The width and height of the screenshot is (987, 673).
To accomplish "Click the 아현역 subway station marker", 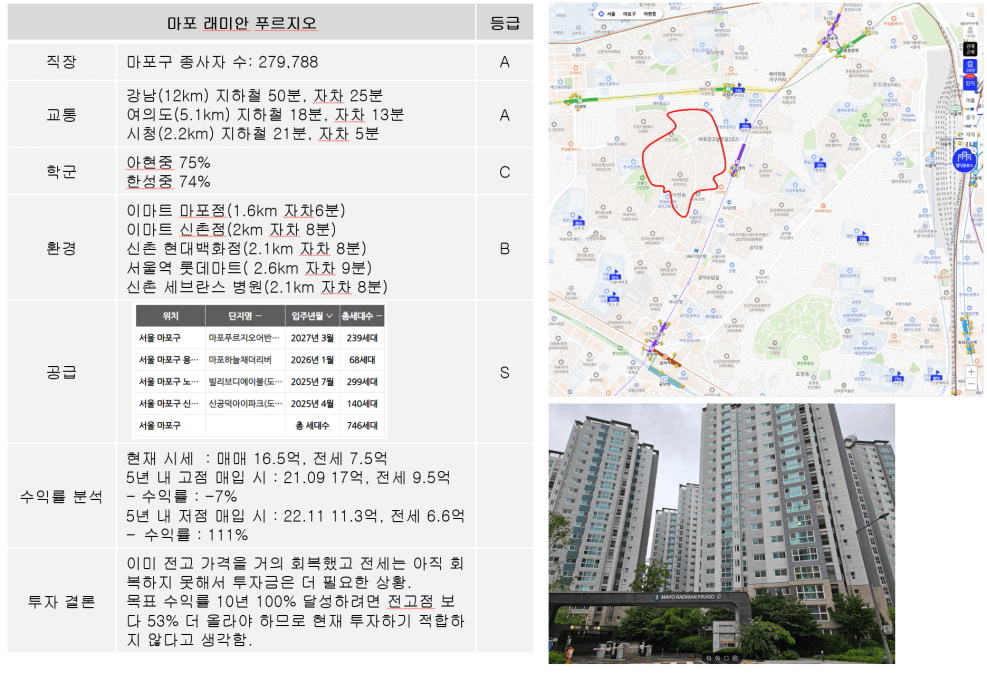I will point(731,89).
